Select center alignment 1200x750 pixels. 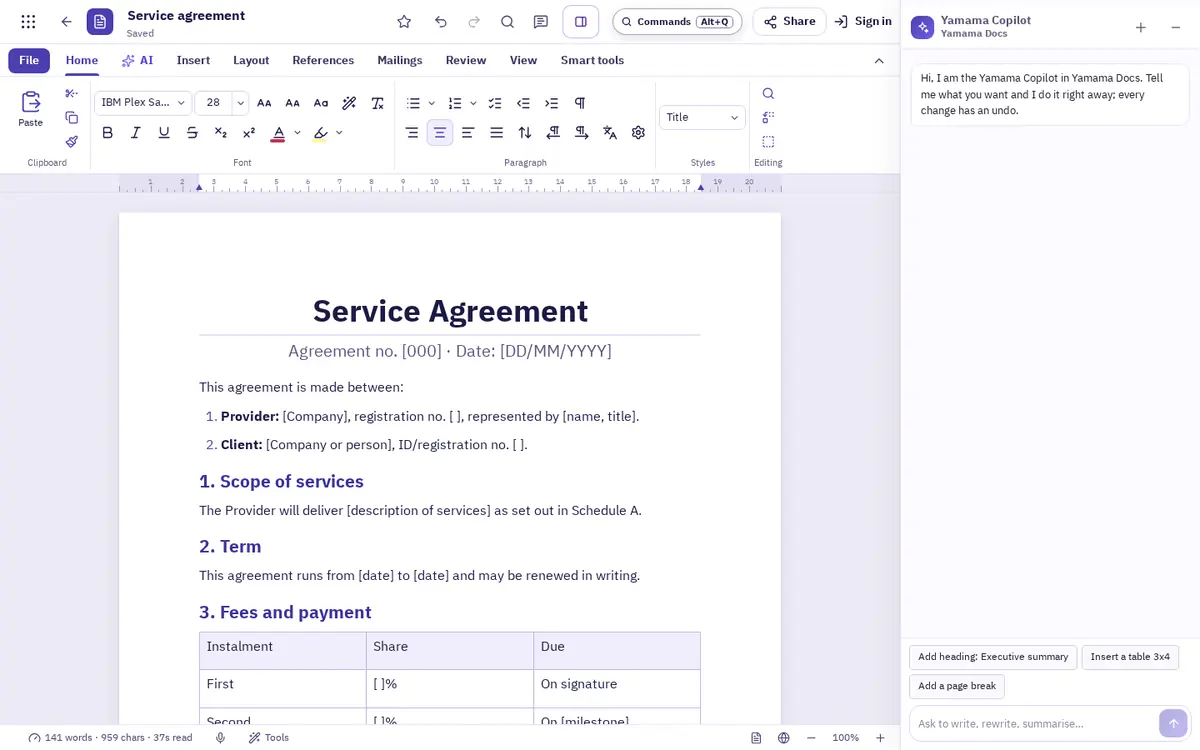(440, 132)
